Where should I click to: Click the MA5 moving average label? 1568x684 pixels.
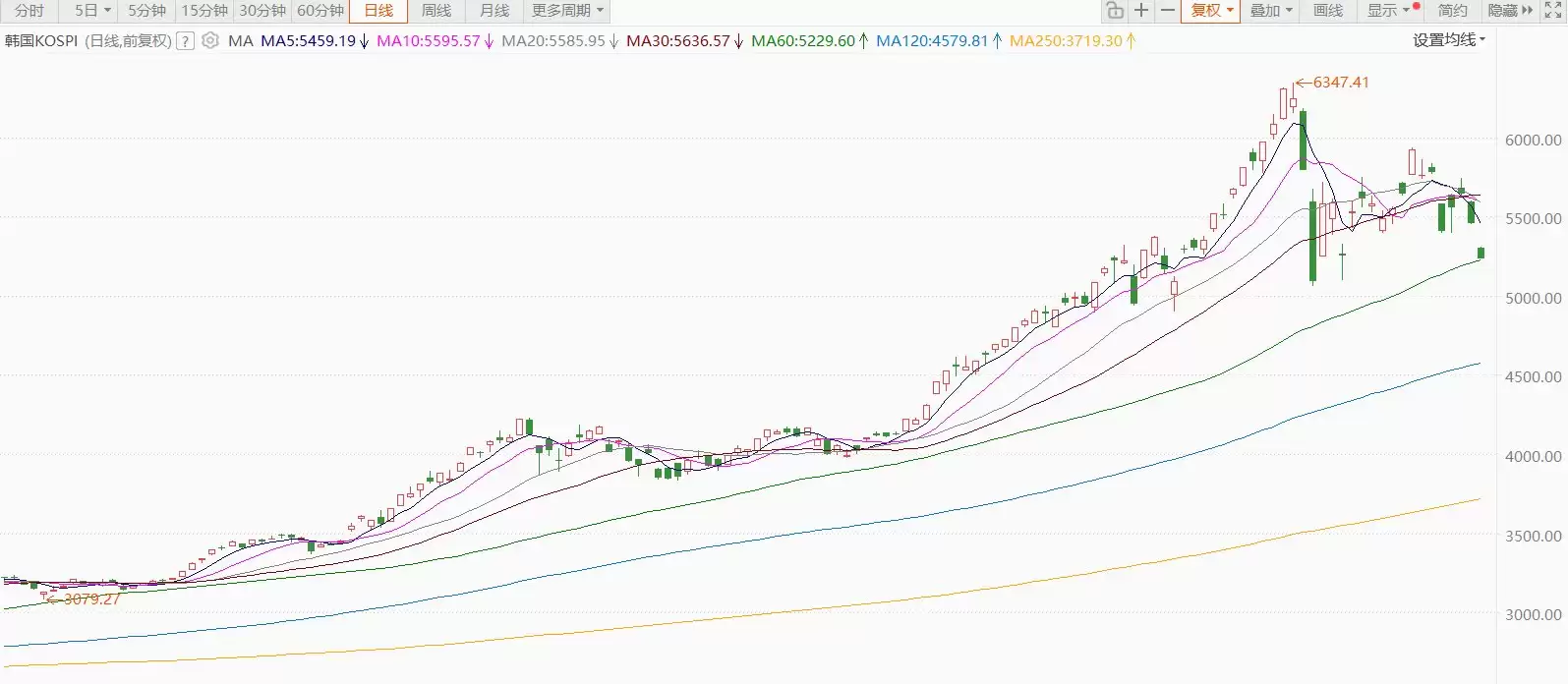308,41
